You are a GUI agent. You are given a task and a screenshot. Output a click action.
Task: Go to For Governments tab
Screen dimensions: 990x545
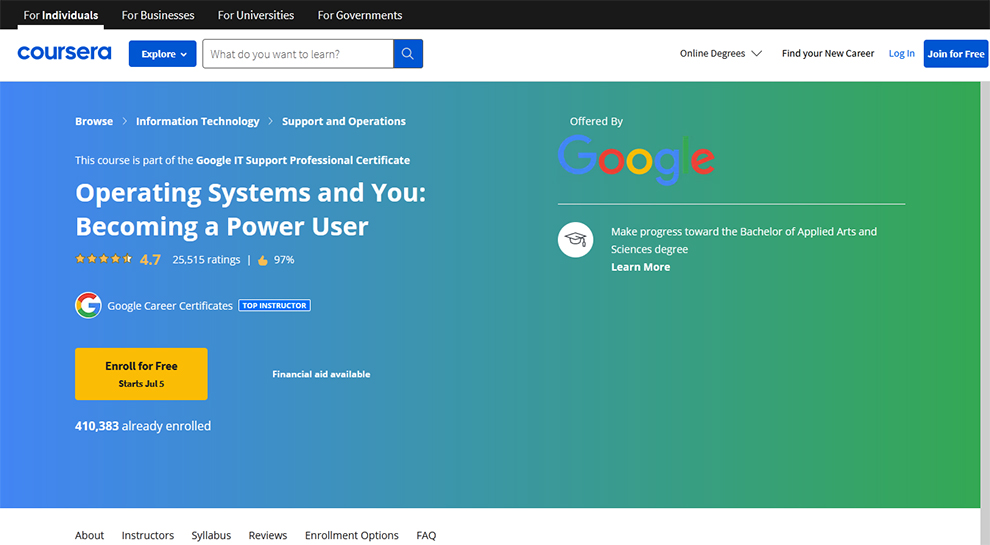(x=360, y=15)
